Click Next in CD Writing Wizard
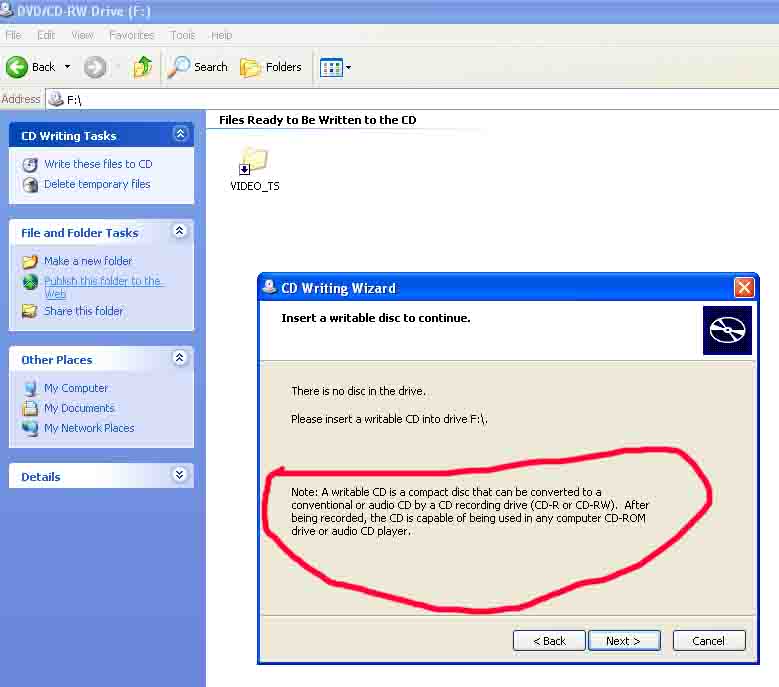This screenshot has height=687, width=779. 624,641
